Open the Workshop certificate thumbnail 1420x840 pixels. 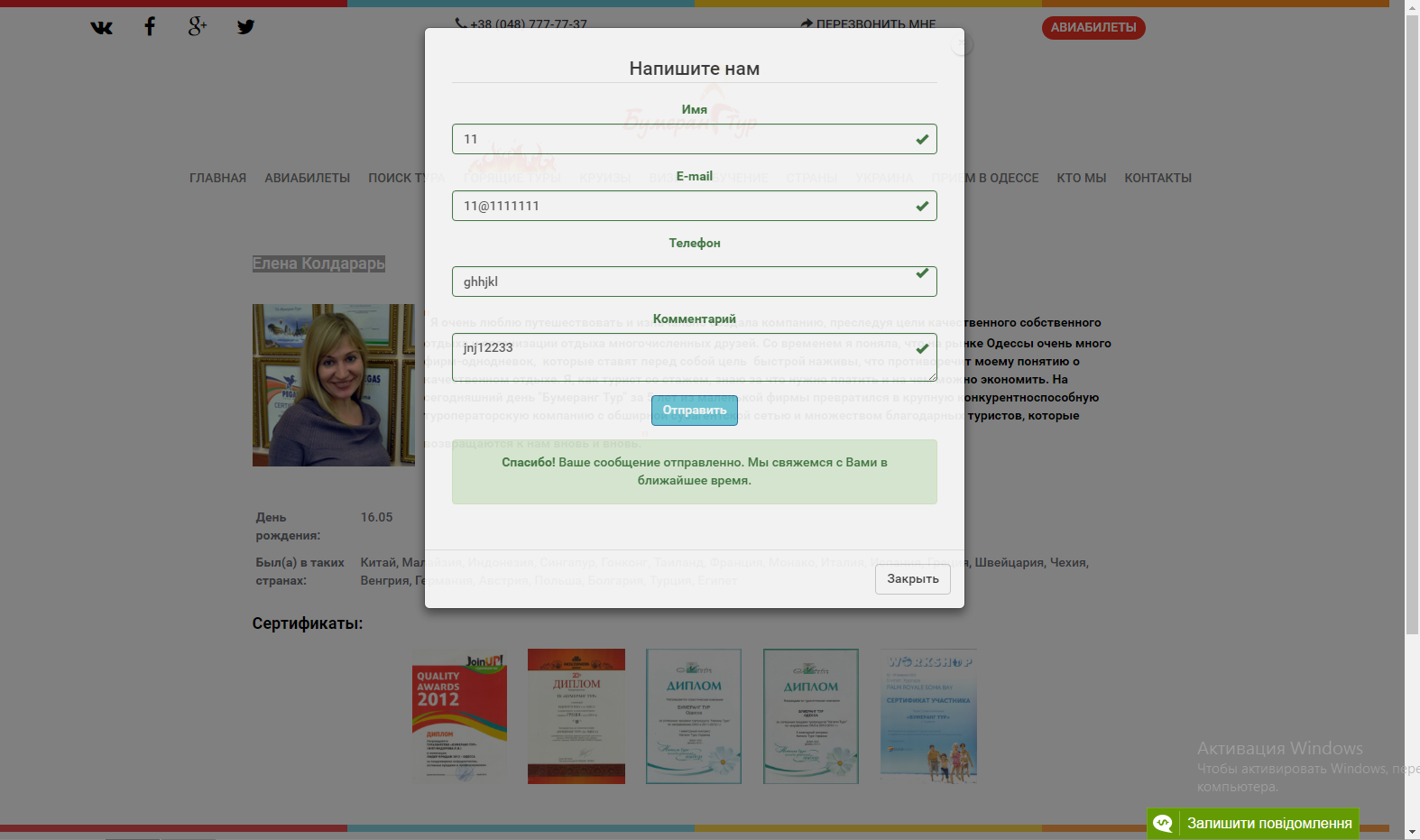pos(928,716)
